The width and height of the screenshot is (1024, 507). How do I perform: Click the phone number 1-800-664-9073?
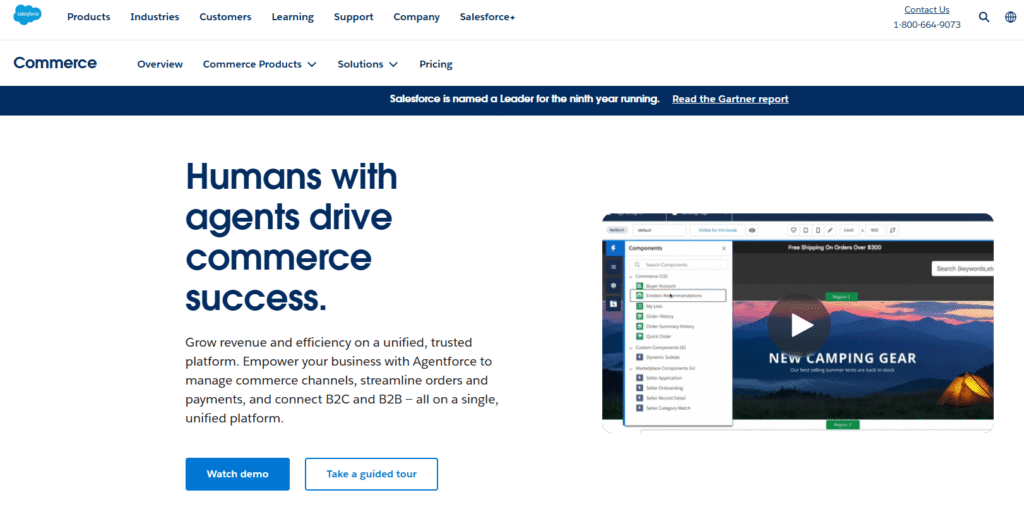pos(927,25)
